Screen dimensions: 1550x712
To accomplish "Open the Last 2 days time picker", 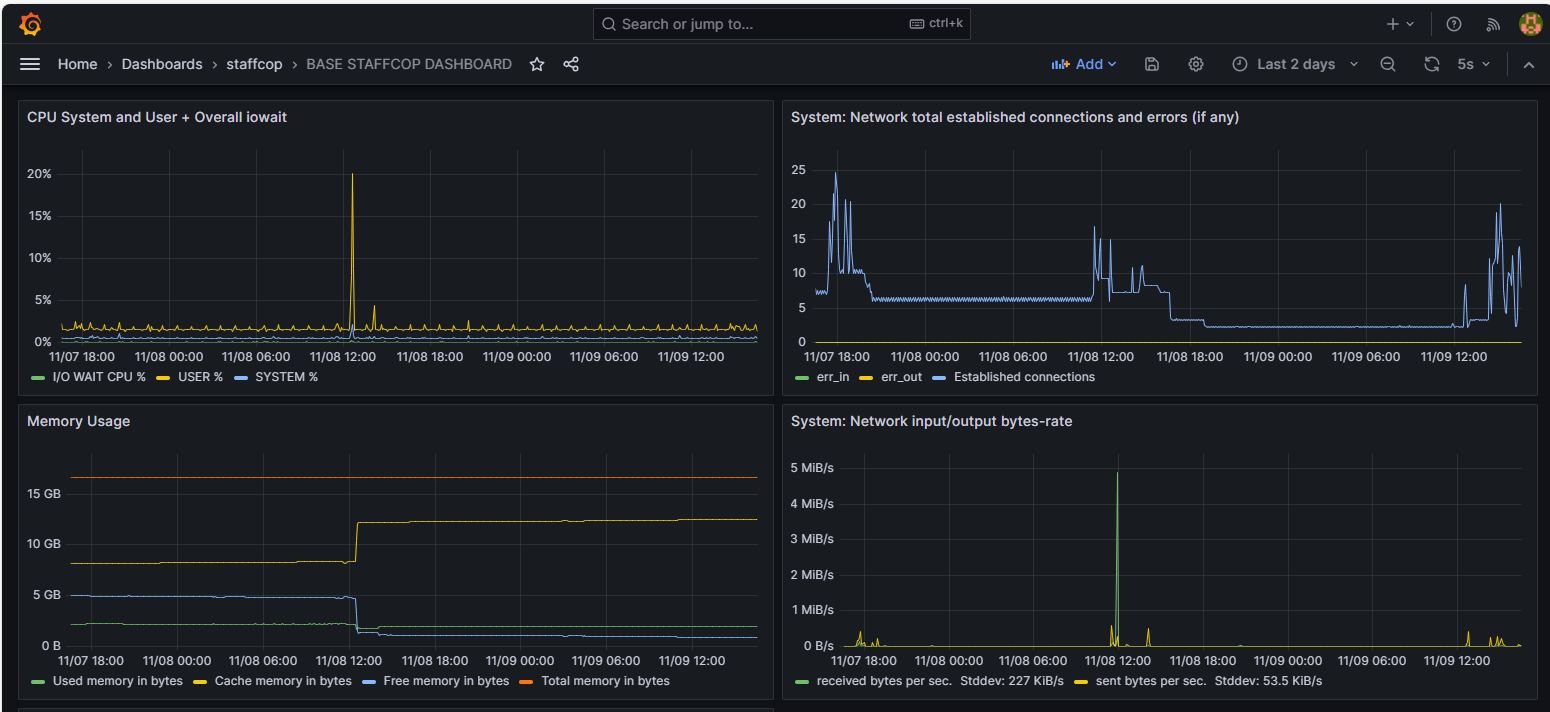I will coord(1294,63).
